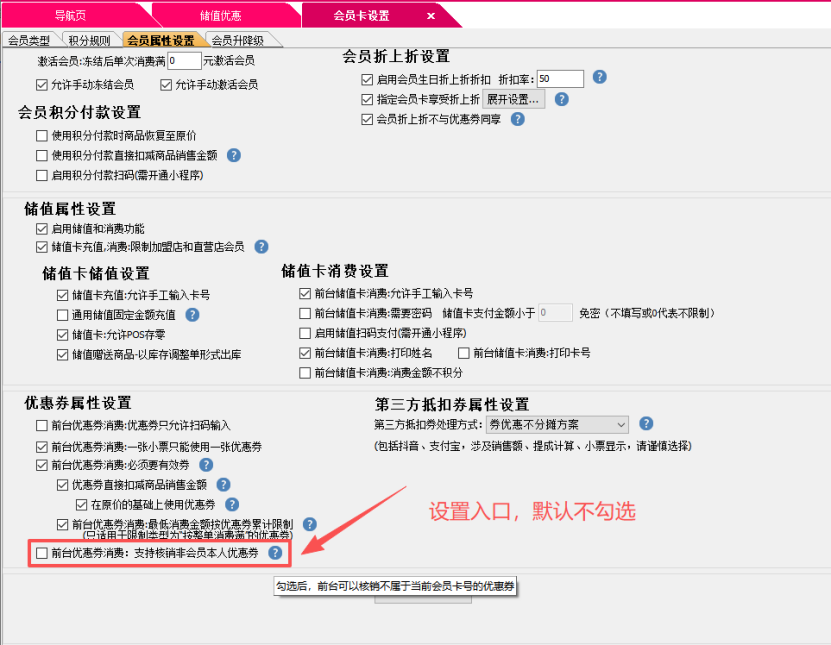Click the 折扣率 input field
The width and height of the screenshot is (831, 645).
pyautogui.click(x=560, y=79)
